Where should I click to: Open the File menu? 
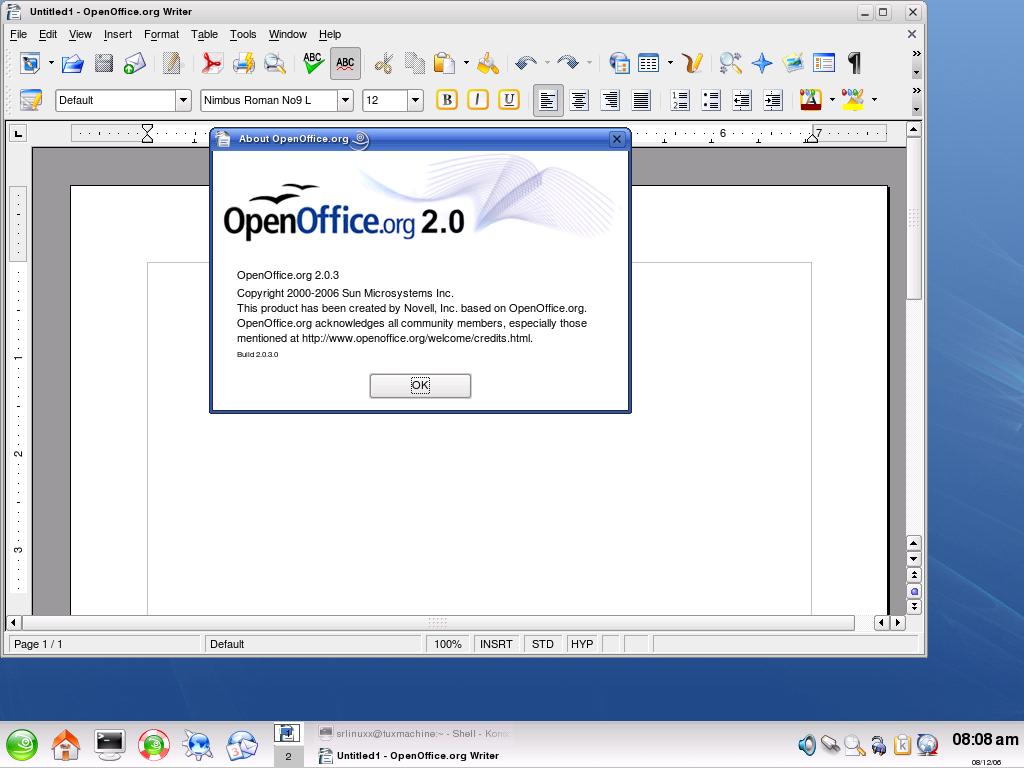tap(18, 35)
